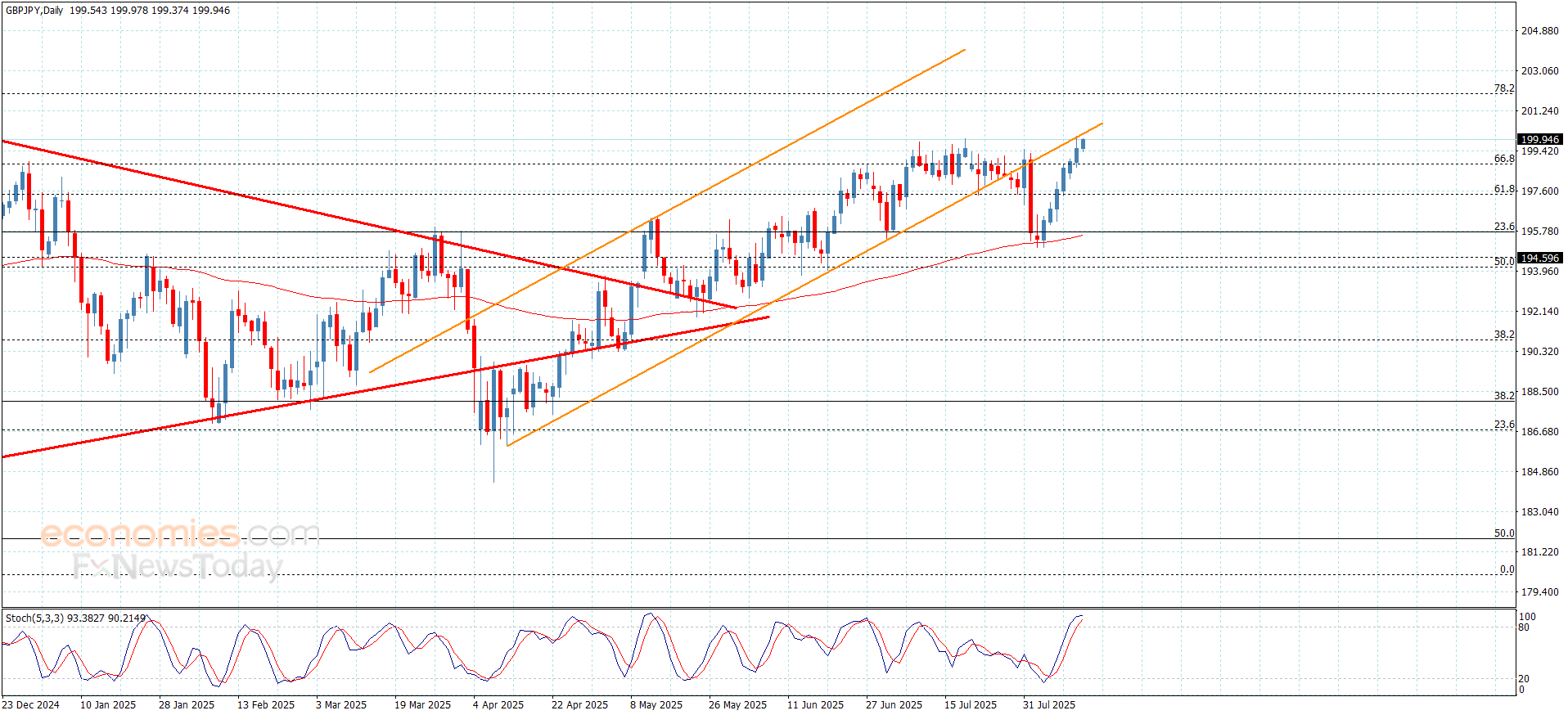Click the 192.140 price axis value
This screenshot has width=1568, height=715.
1539,312
